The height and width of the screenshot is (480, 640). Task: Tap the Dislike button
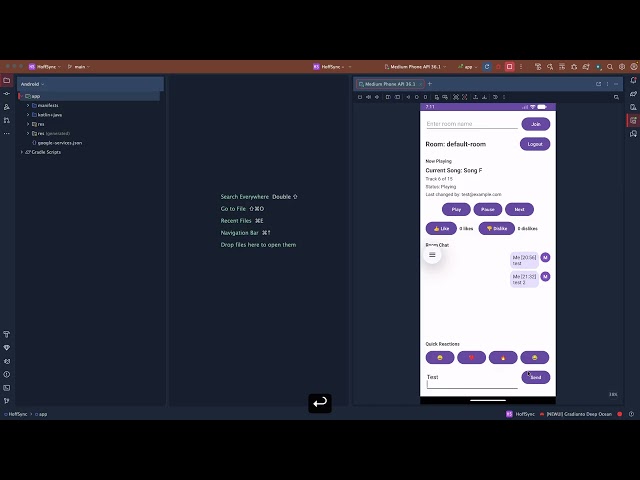[497, 229]
